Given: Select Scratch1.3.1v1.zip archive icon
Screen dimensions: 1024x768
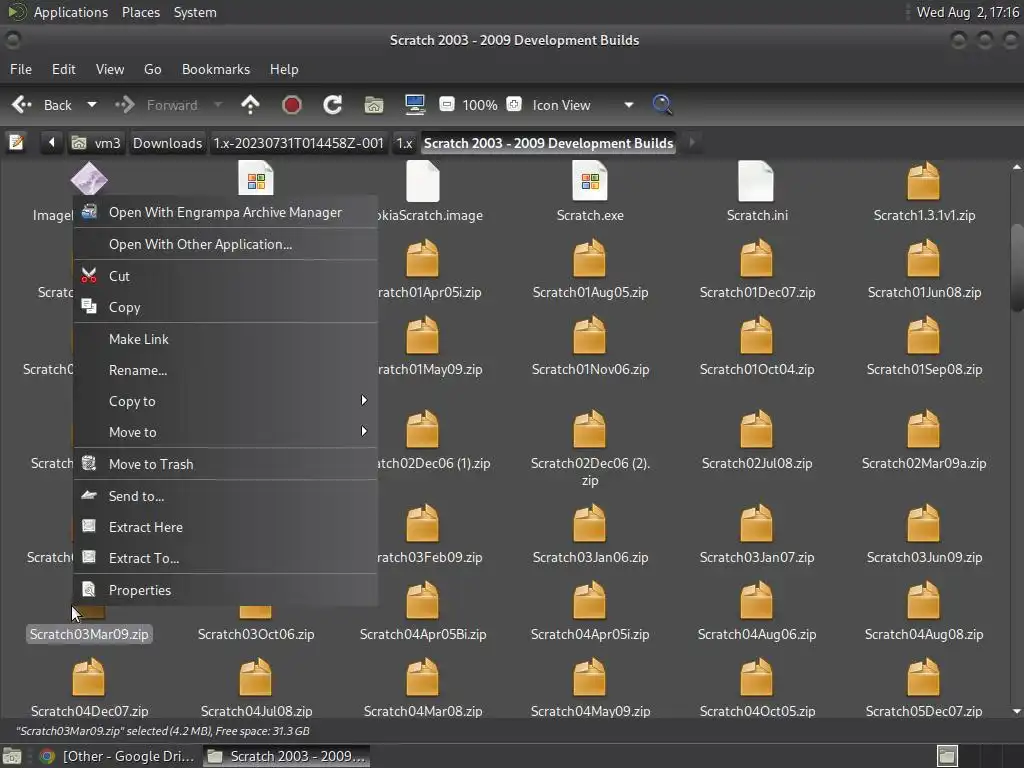Looking at the screenshot, I should coord(923,181).
